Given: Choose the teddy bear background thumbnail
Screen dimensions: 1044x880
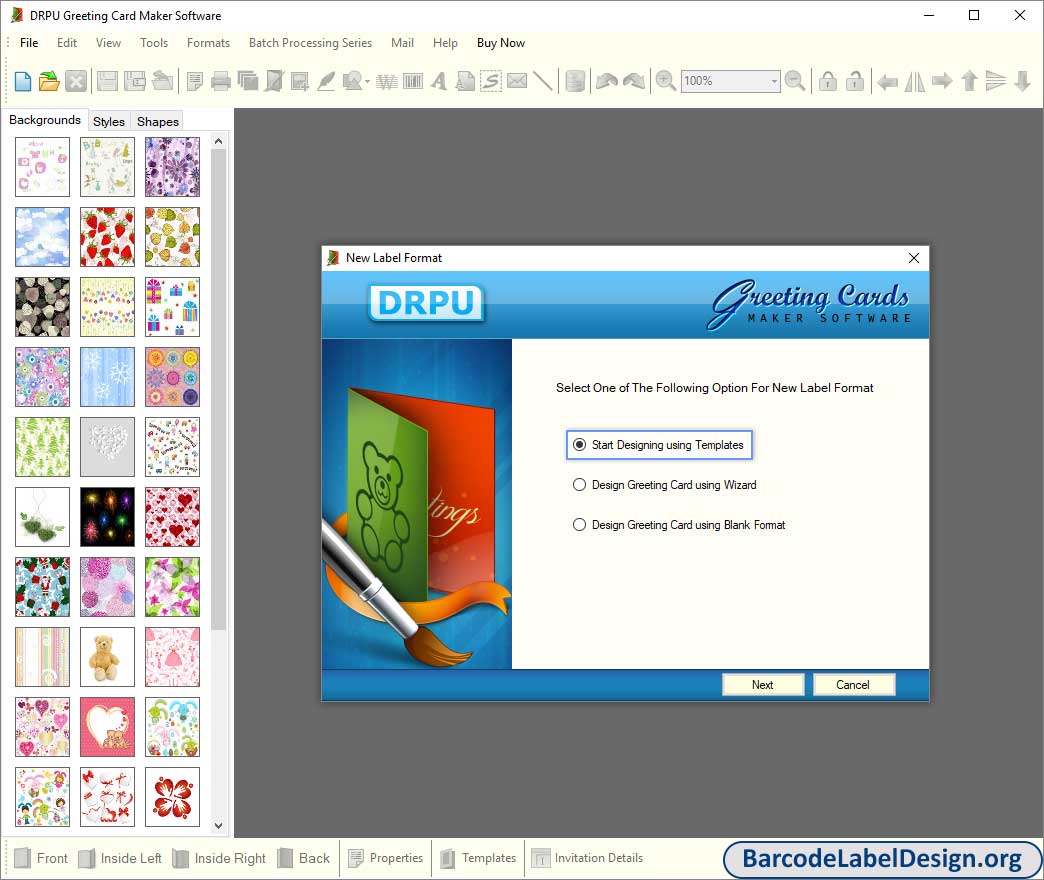Looking at the screenshot, I should tap(107, 657).
